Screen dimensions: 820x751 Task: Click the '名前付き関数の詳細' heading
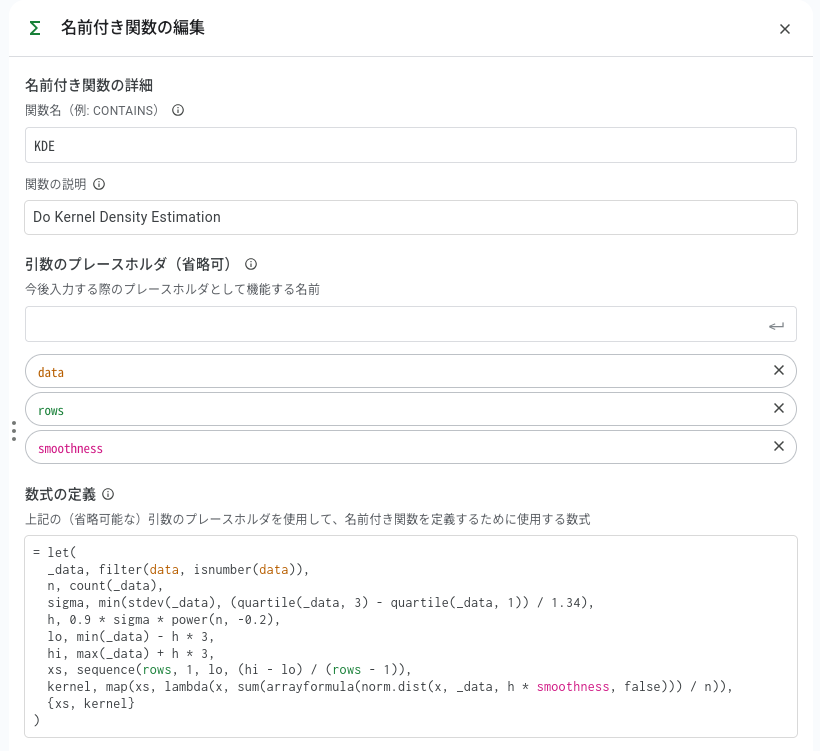click(x=89, y=85)
